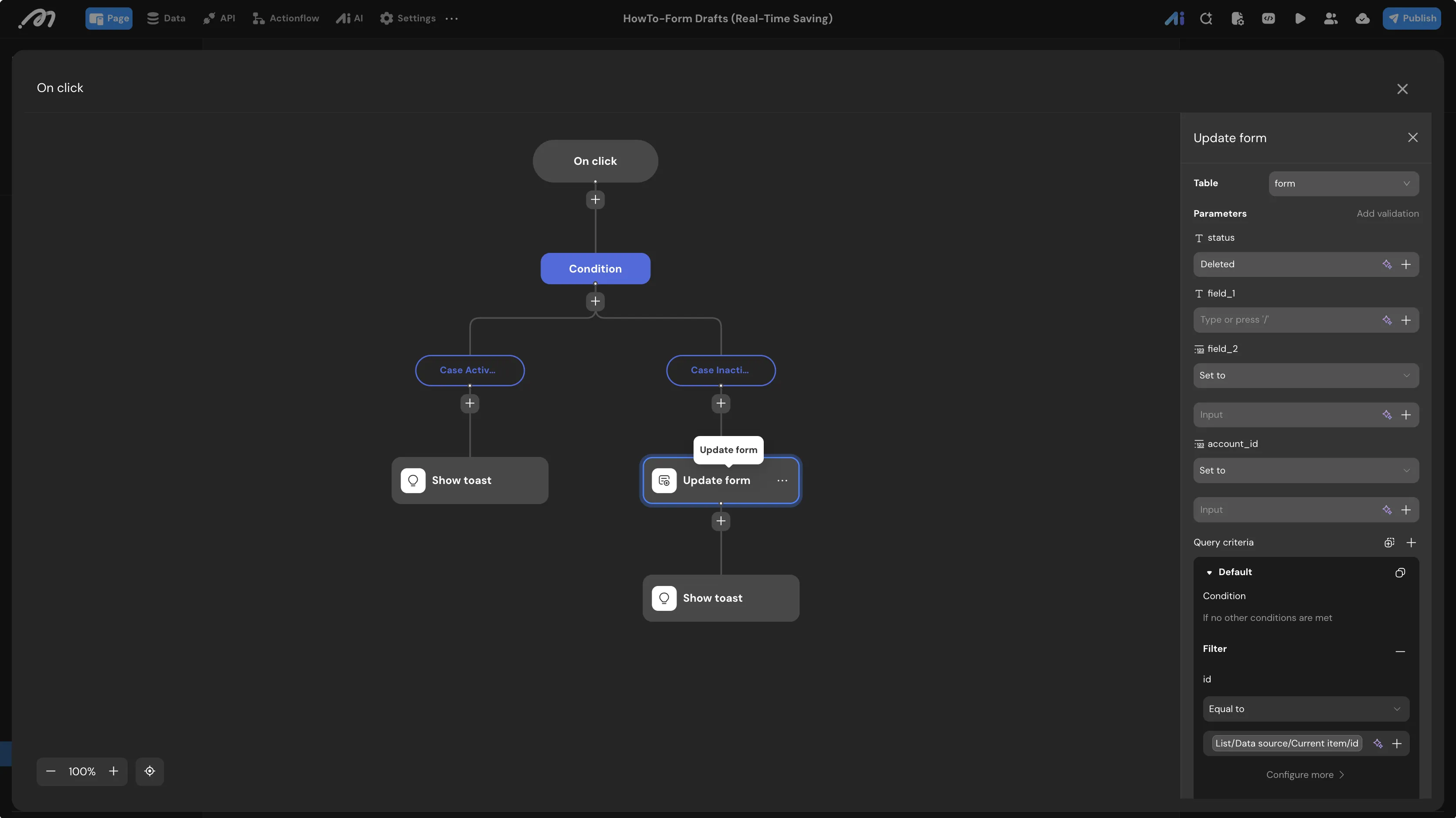
Task: Click plus icon in id filter value field
Action: click(x=1397, y=743)
